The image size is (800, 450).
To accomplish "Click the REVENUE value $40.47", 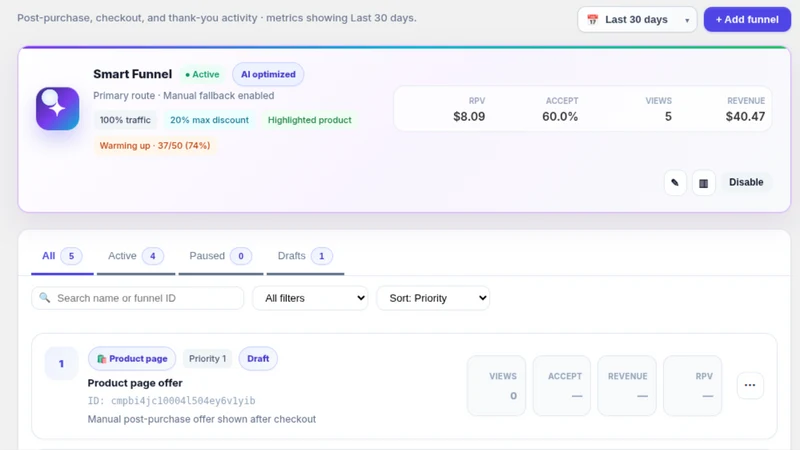I will pyautogui.click(x=745, y=116).
